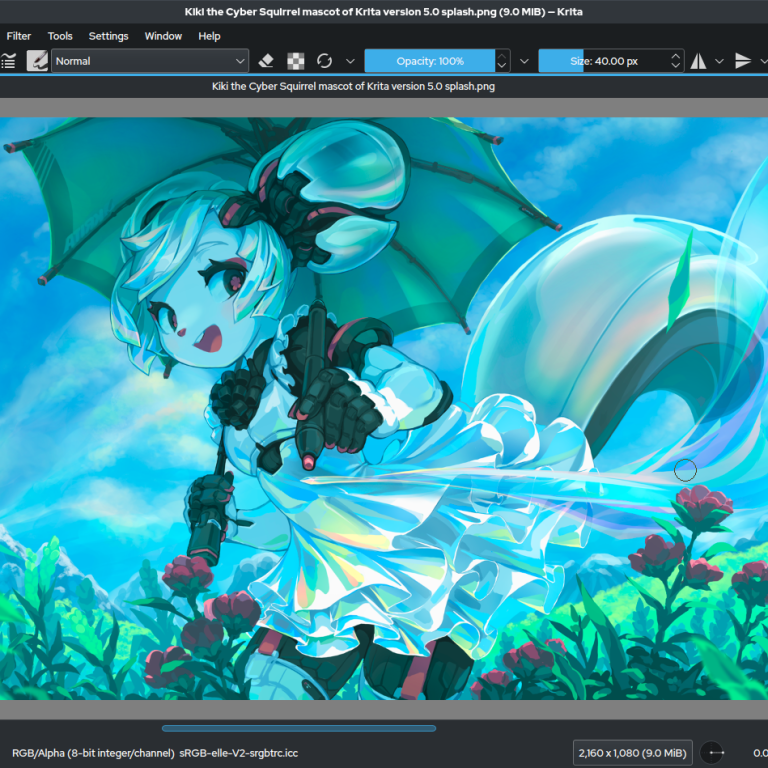The height and width of the screenshot is (768, 768).
Task: Open the Window menu
Action: 163,36
